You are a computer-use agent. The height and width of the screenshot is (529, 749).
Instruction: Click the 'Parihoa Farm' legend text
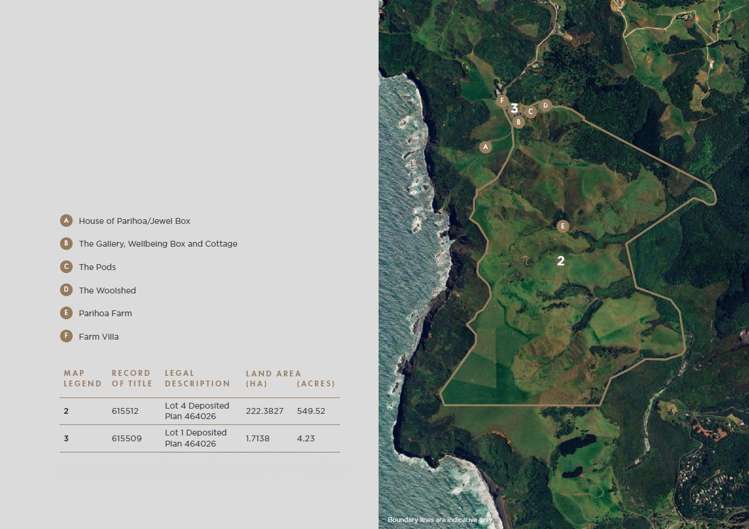point(106,313)
